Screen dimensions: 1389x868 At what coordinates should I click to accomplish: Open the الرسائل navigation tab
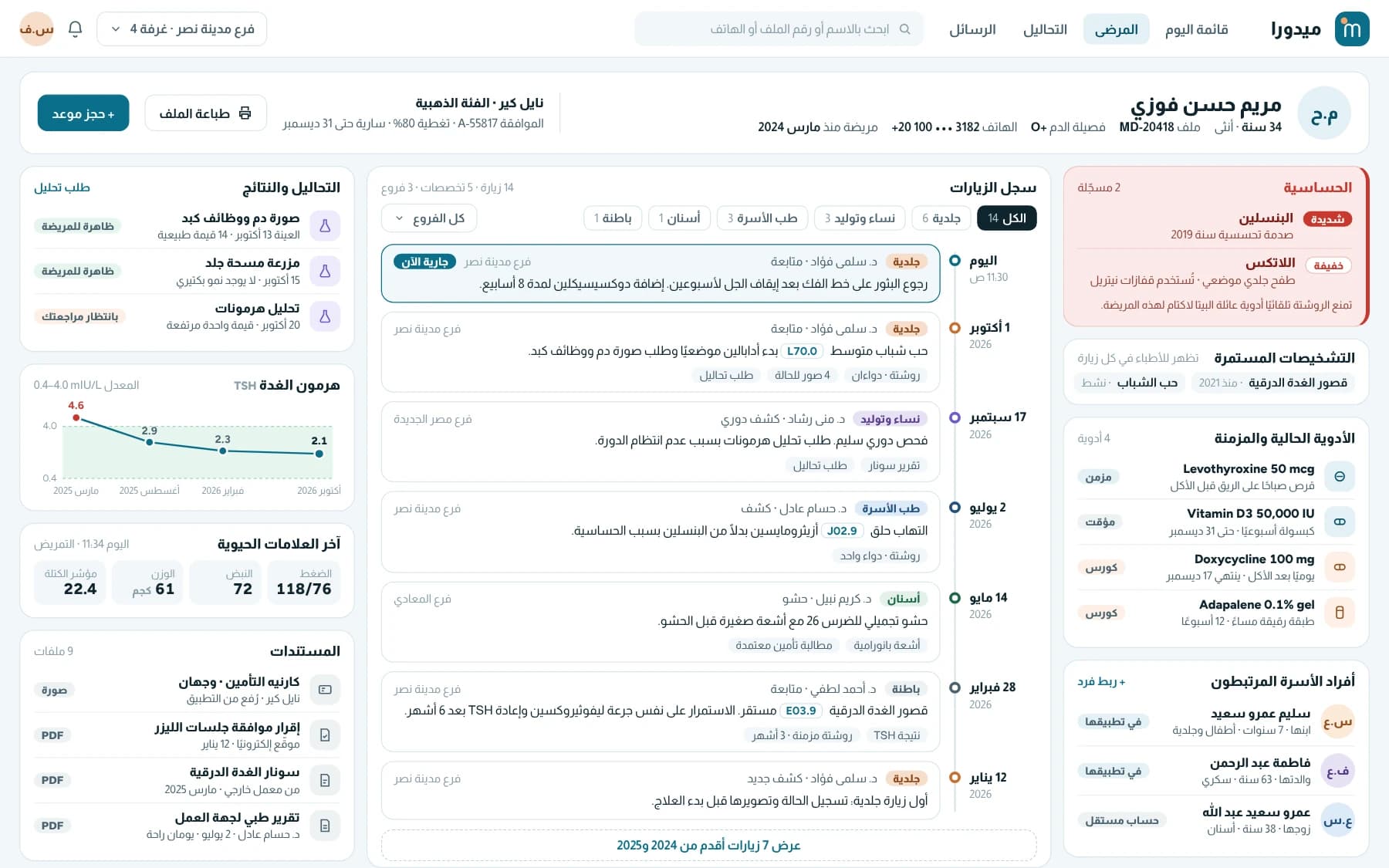click(x=972, y=29)
